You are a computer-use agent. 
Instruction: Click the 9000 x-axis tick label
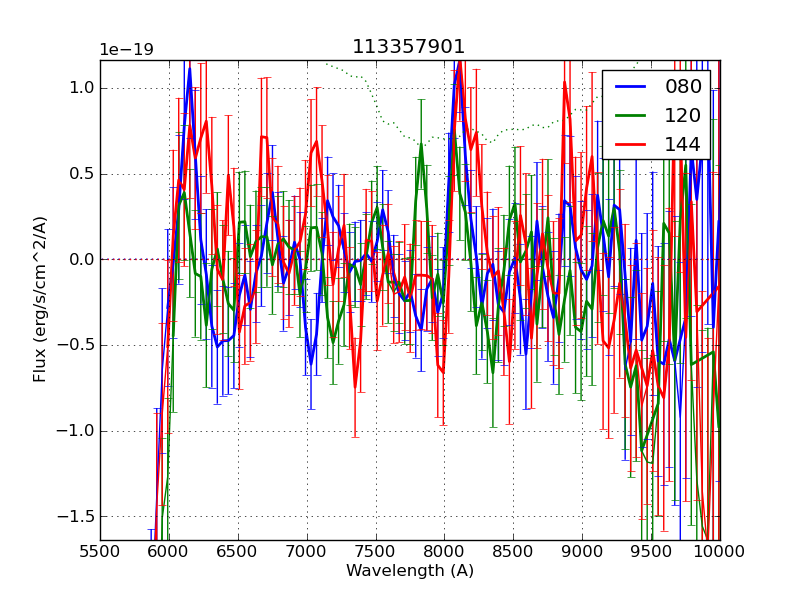(x=582, y=551)
